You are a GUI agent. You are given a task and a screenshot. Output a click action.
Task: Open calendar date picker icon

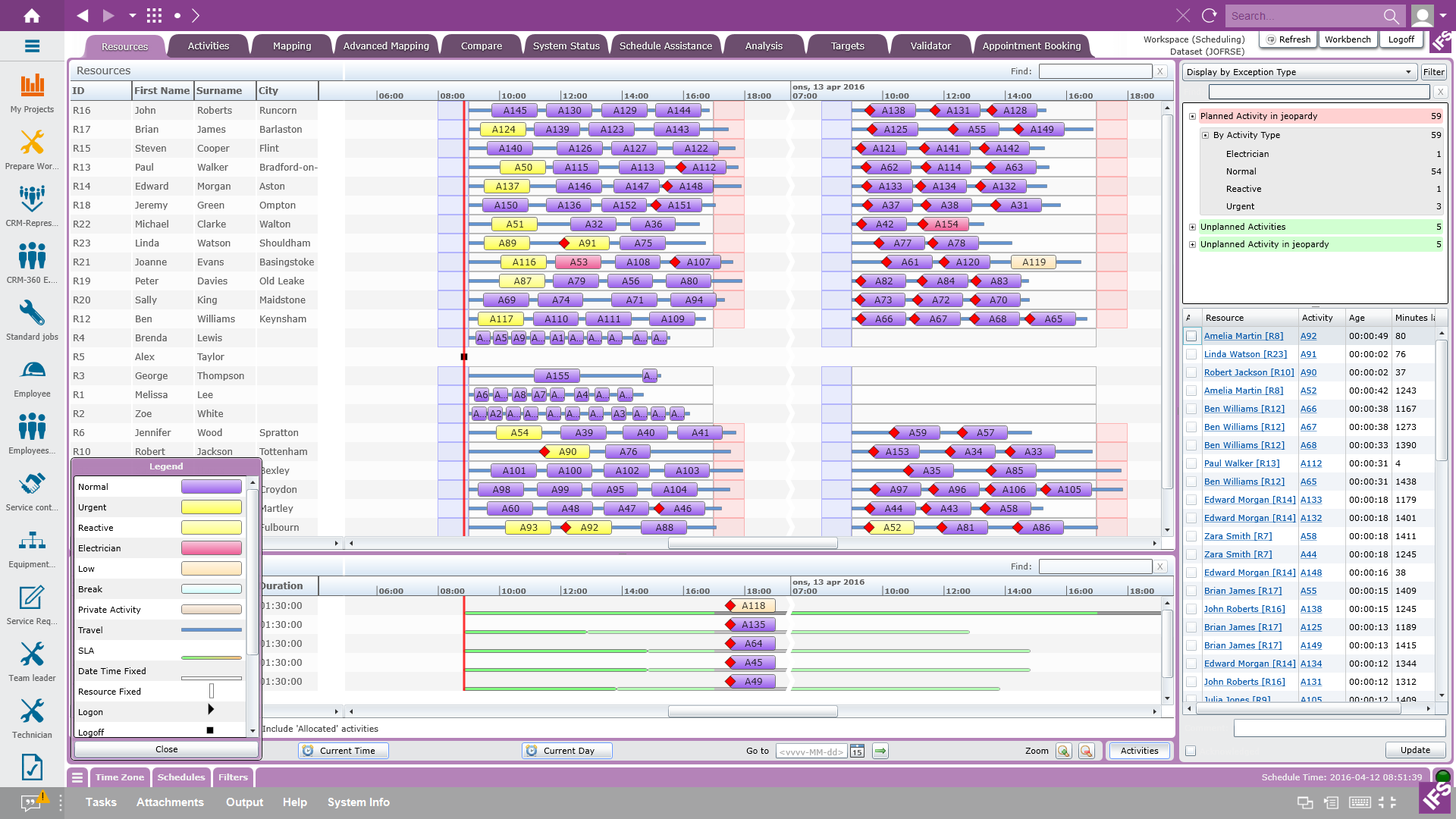(x=857, y=751)
